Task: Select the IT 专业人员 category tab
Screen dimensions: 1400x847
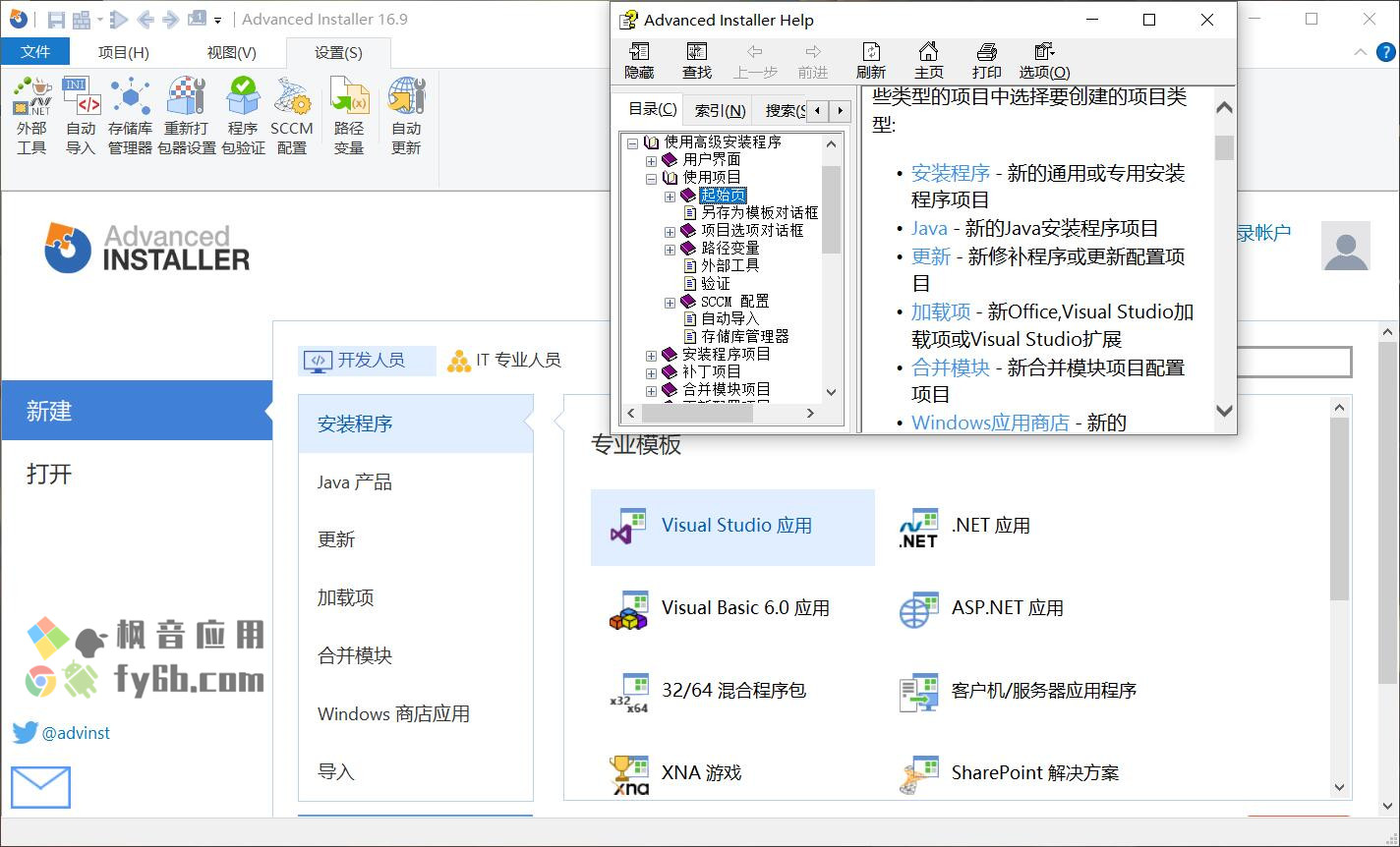Action: pos(504,361)
